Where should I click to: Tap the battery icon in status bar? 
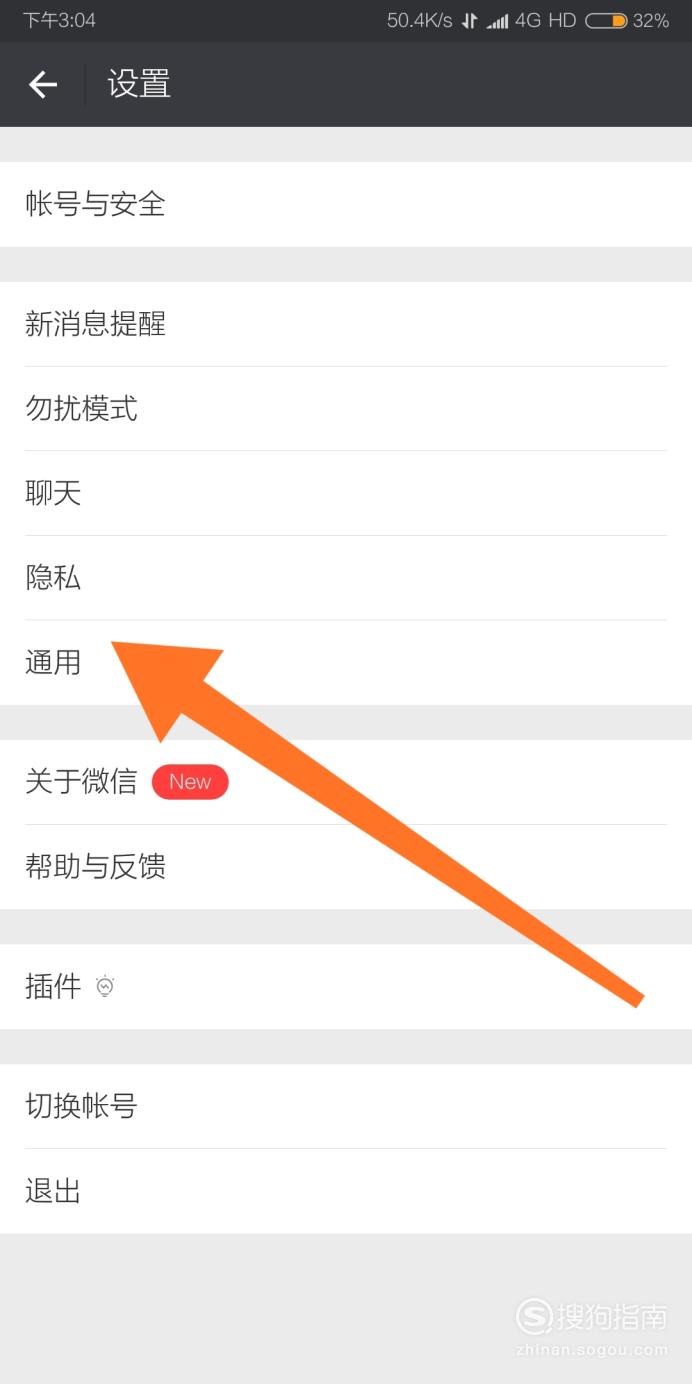(x=606, y=20)
